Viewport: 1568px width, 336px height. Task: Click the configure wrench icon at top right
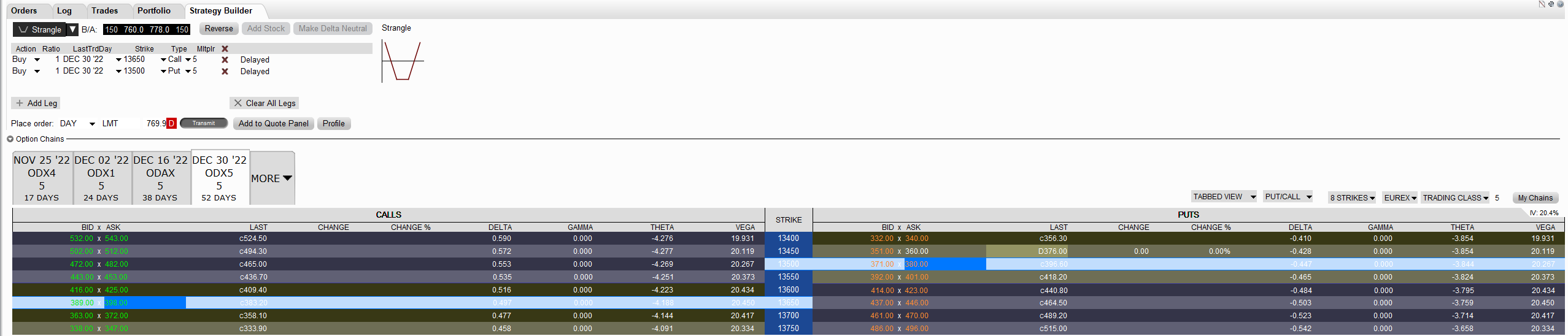click(1551, 4)
